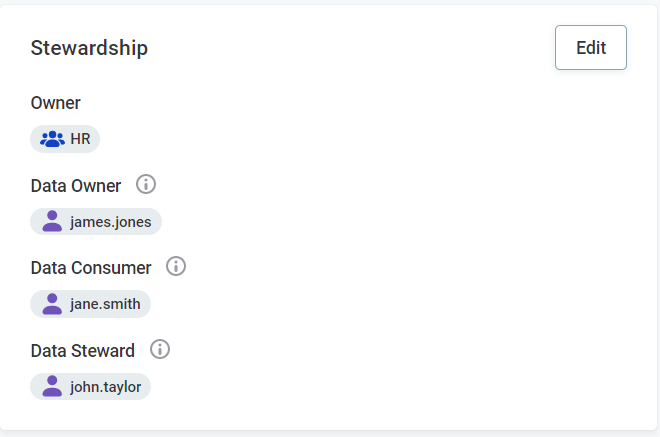Open the jane.smith user chip
This screenshot has width=660, height=437.
click(x=105, y=303)
